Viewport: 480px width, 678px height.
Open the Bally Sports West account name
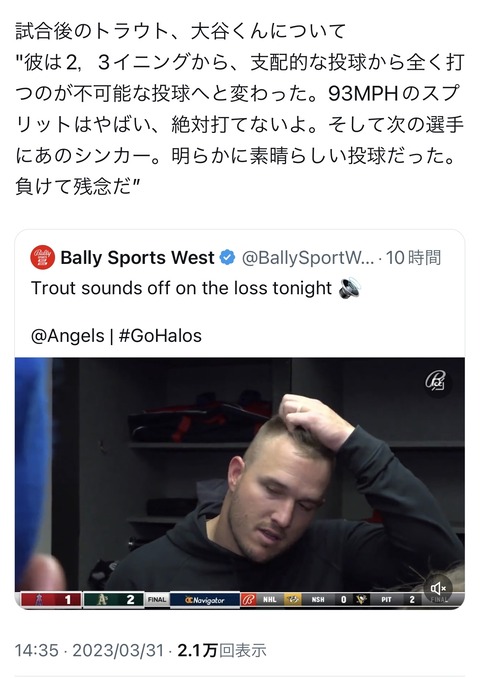(x=137, y=258)
